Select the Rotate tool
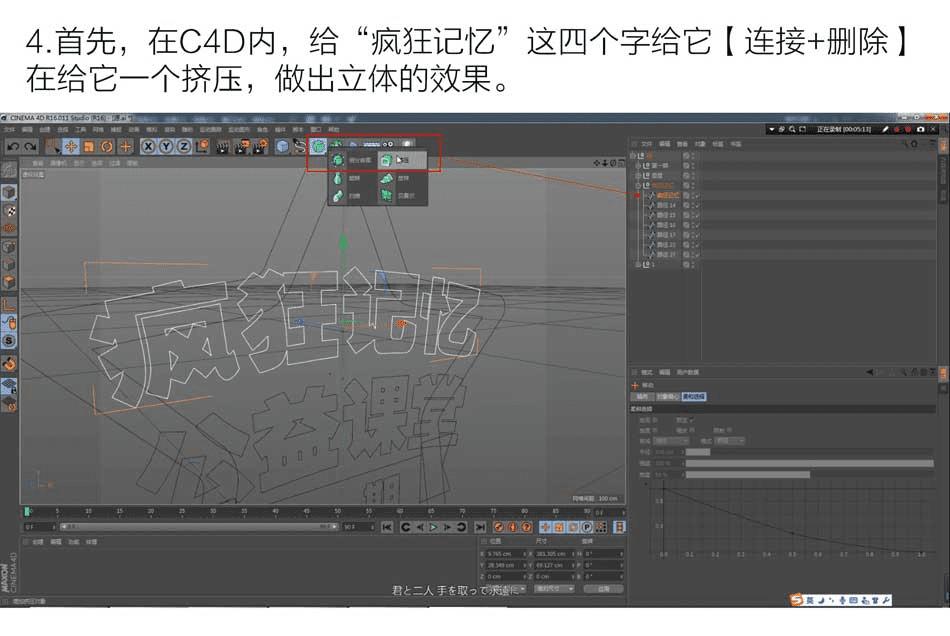 pyautogui.click(x=107, y=147)
